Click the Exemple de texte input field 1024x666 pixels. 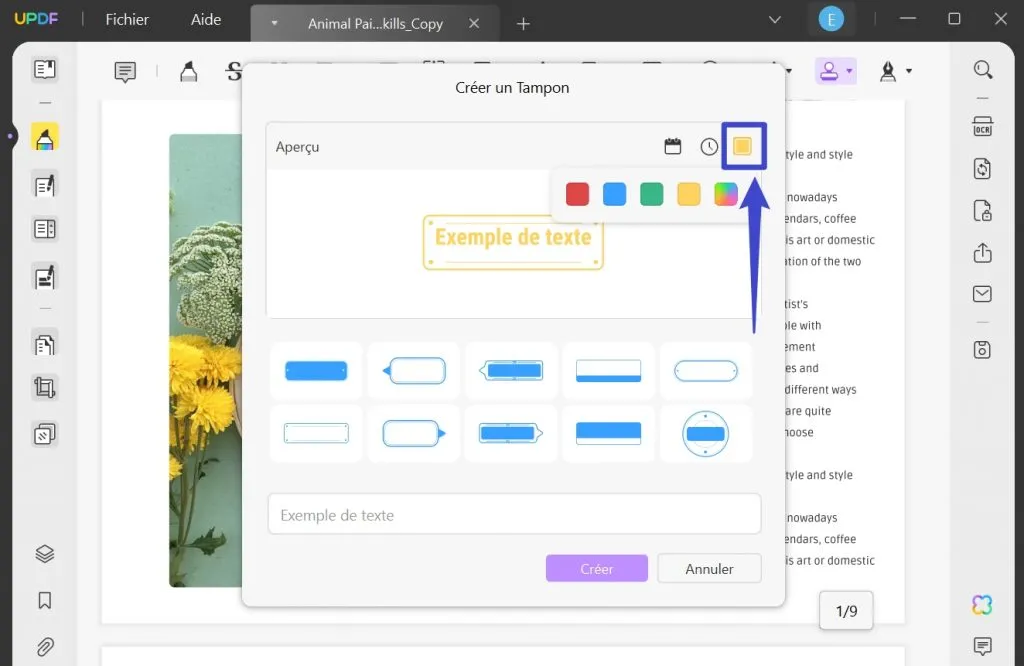pyautogui.click(x=515, y=515)
